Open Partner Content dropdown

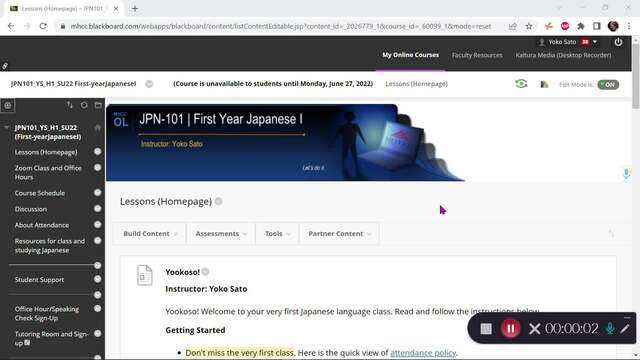[340, 233]
